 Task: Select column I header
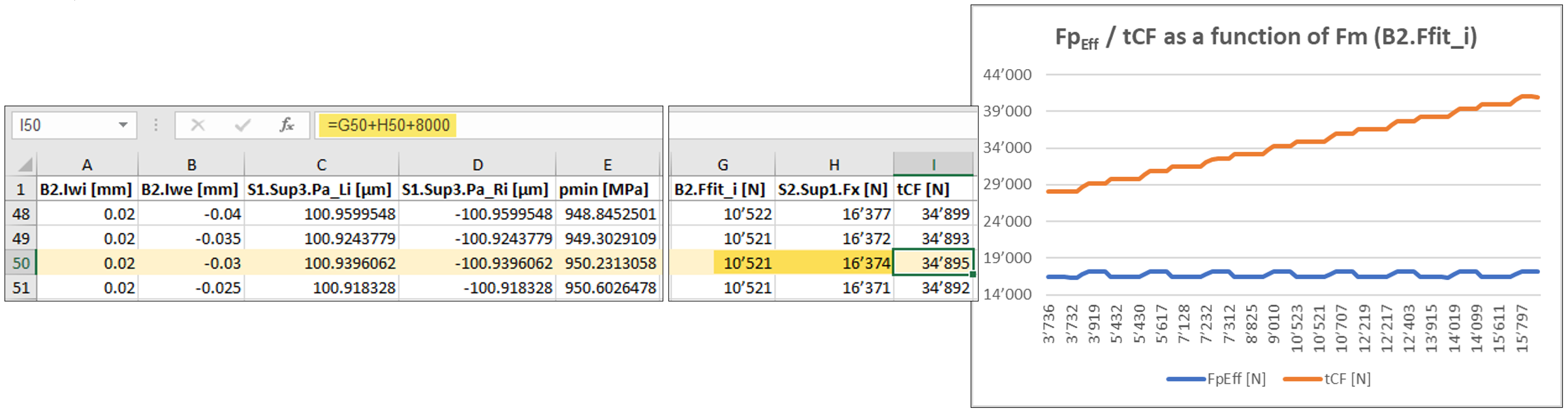point(933,165)
